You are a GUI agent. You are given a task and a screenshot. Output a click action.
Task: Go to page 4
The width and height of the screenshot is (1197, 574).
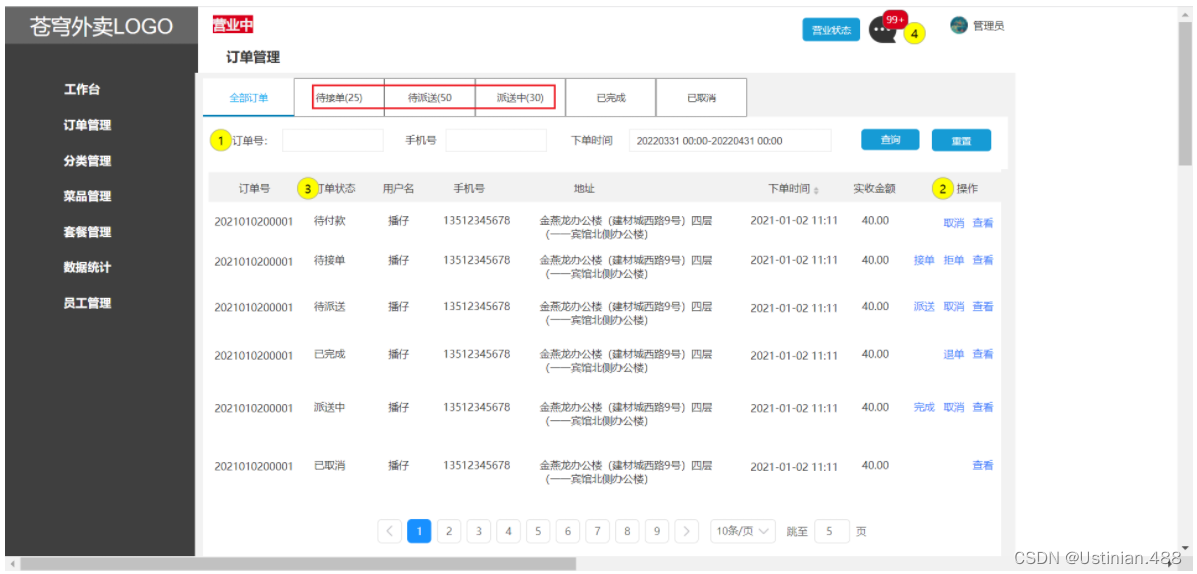(x=508, y=531)
